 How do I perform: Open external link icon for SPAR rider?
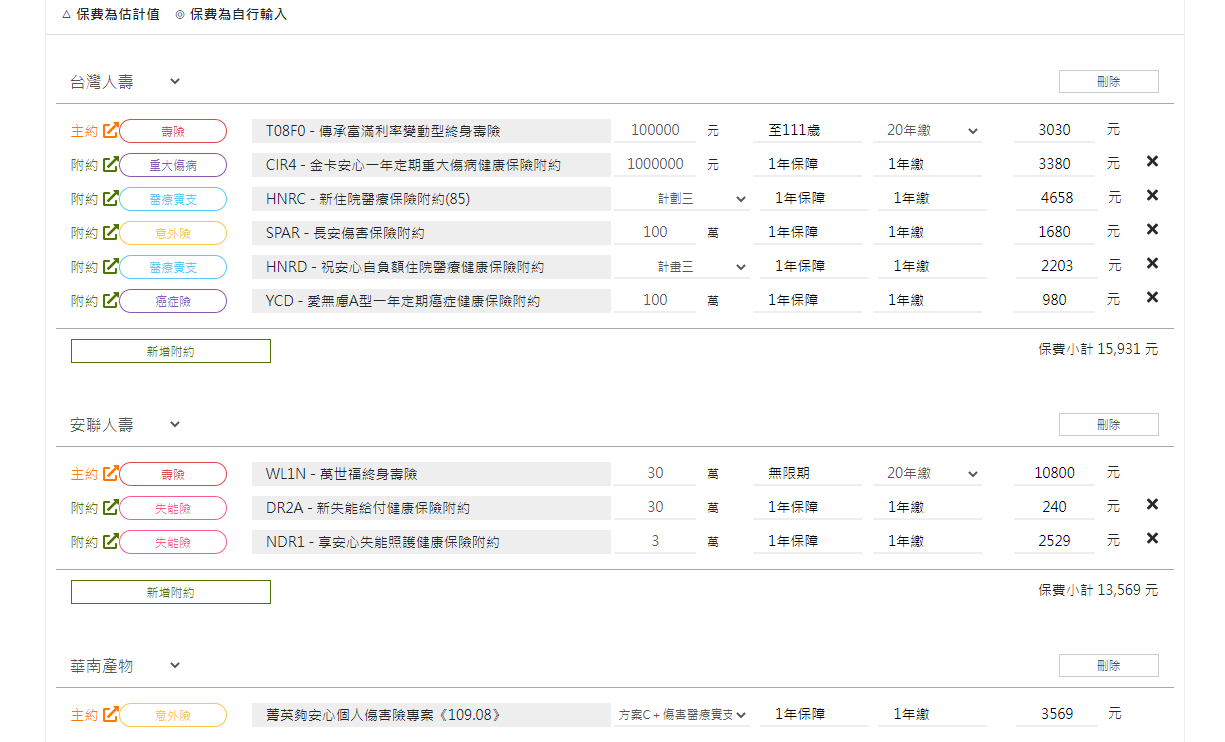tap(111, 232)
